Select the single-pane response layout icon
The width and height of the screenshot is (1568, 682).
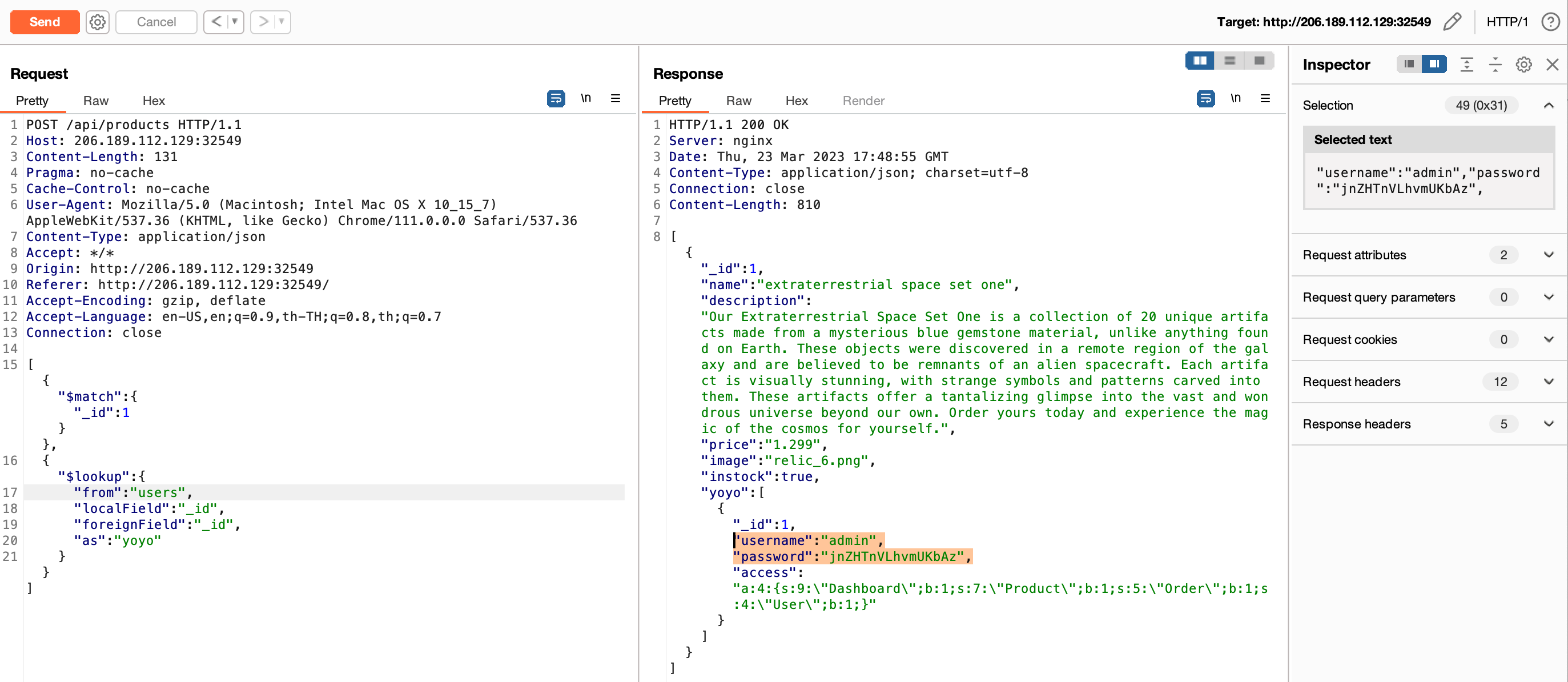1260,61
